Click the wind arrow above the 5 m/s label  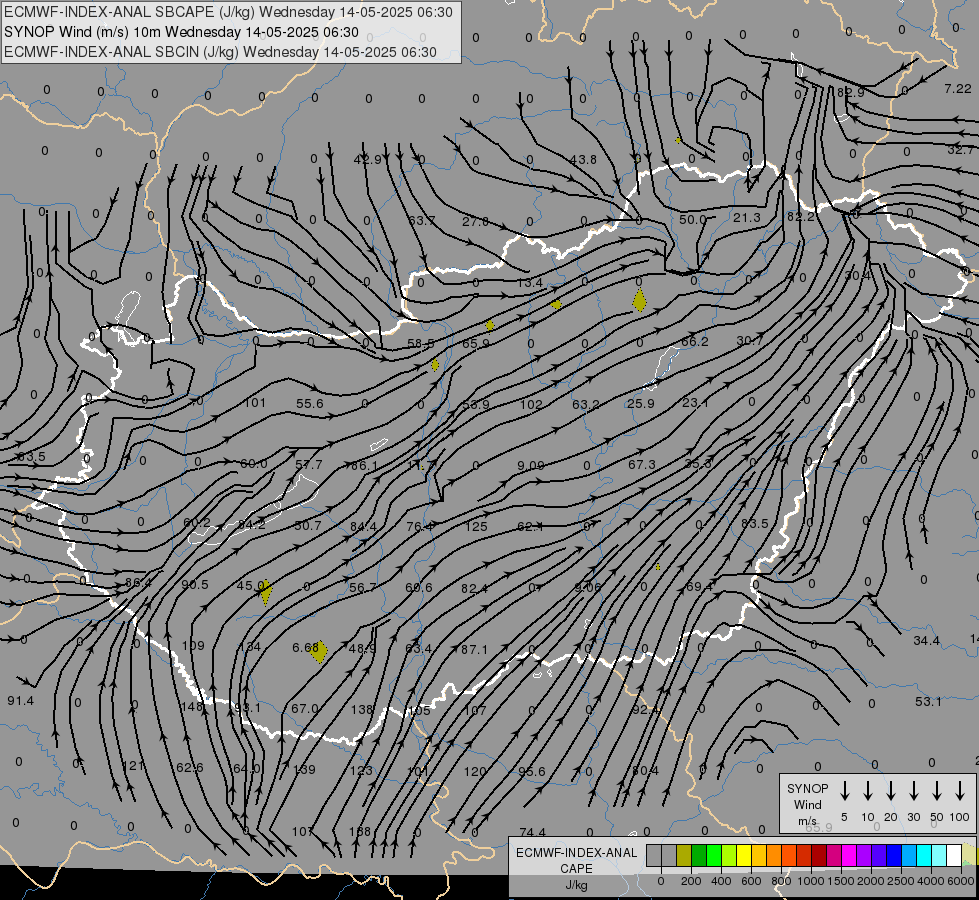(844, 790)
